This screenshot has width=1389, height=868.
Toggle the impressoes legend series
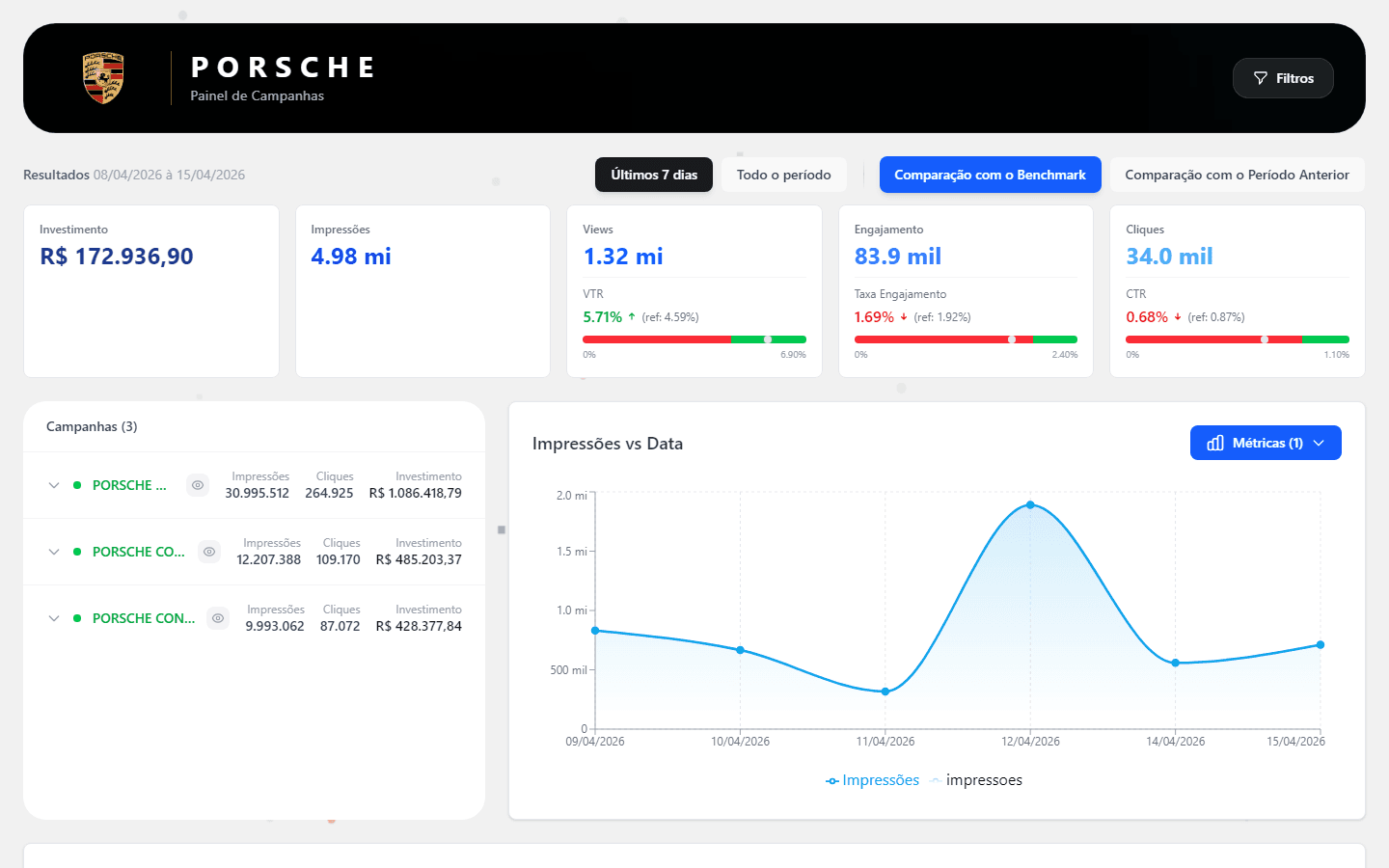click(975, 780)
